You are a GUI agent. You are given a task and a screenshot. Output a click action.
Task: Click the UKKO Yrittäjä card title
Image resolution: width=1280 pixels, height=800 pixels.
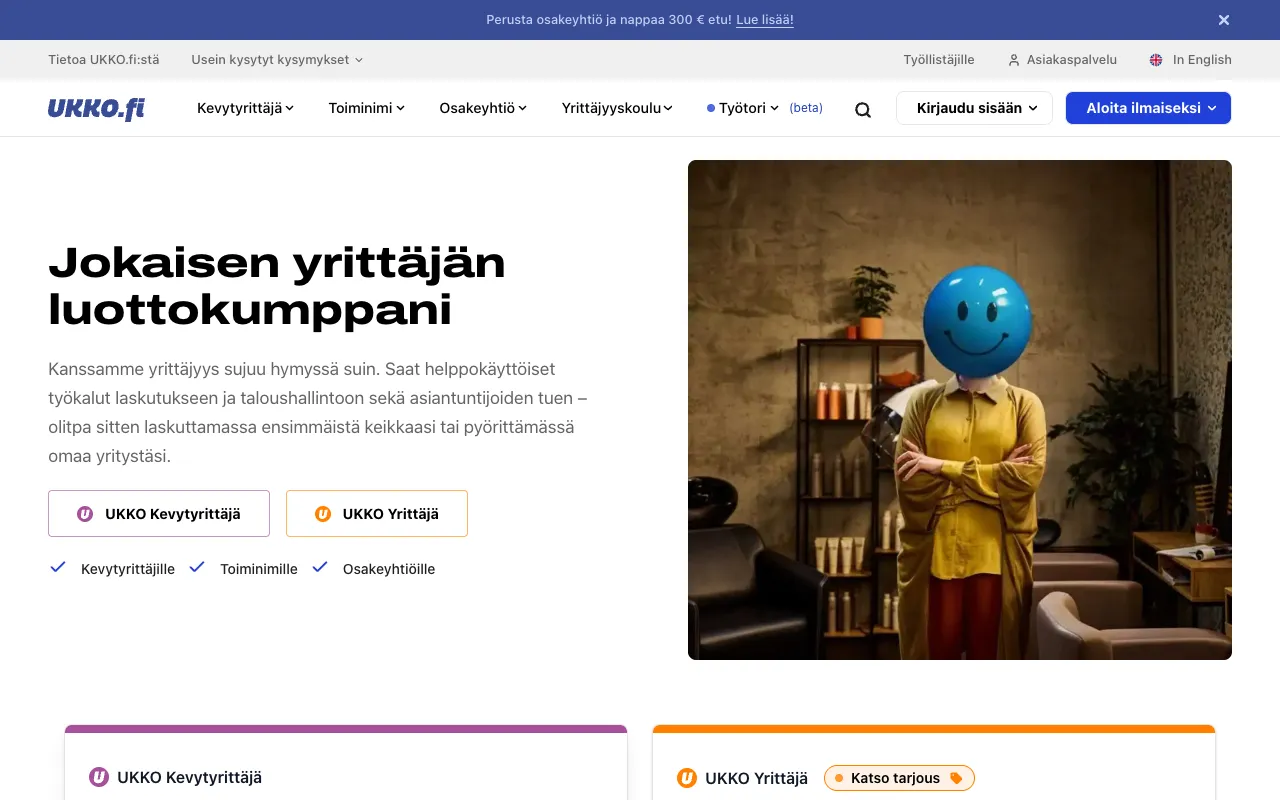click(x=757, y=778)
